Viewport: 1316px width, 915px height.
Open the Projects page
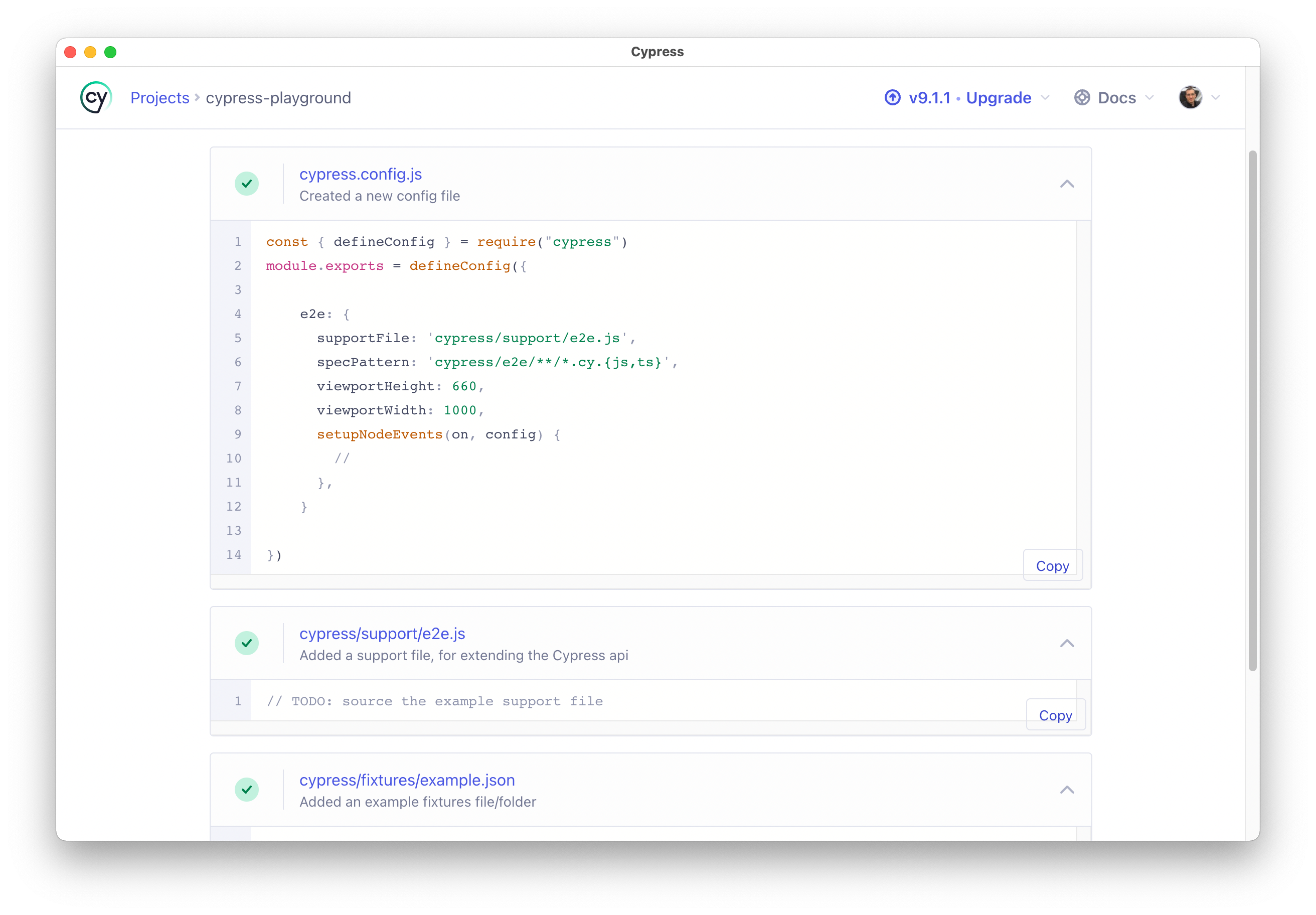[160, 97]
